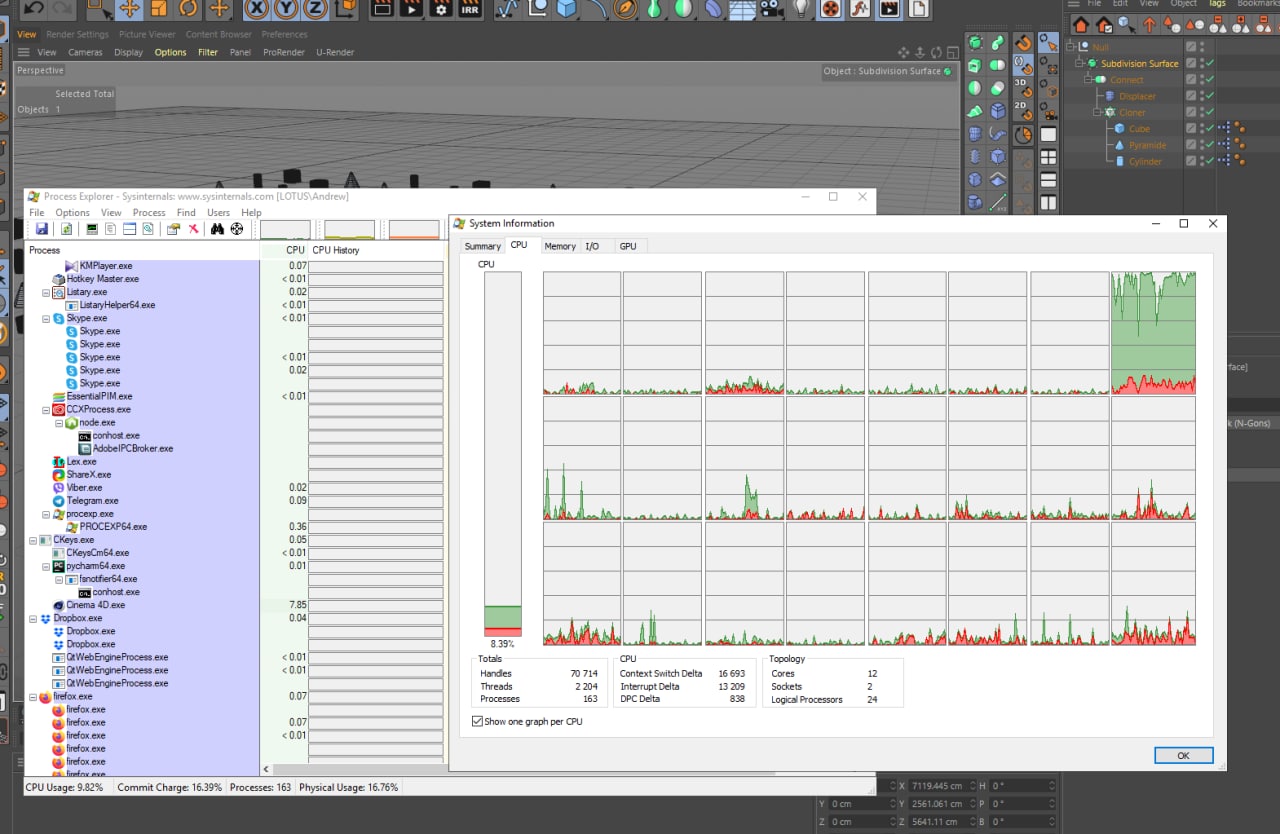Click the Properties icon in Process Explorer toolbar

click(173, 229)
